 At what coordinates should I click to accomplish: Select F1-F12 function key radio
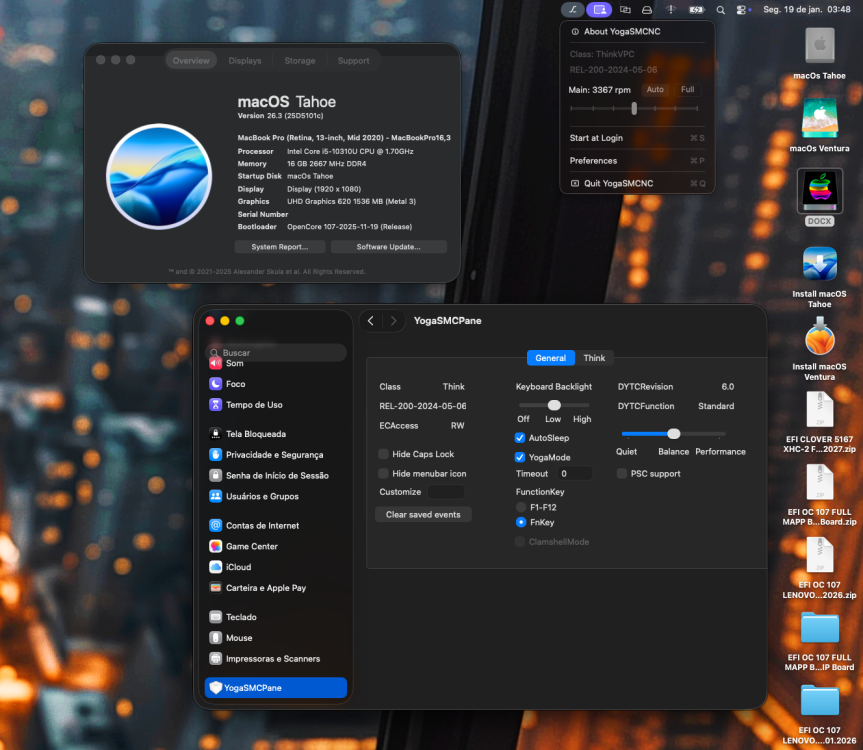click(x=521, y=507)
